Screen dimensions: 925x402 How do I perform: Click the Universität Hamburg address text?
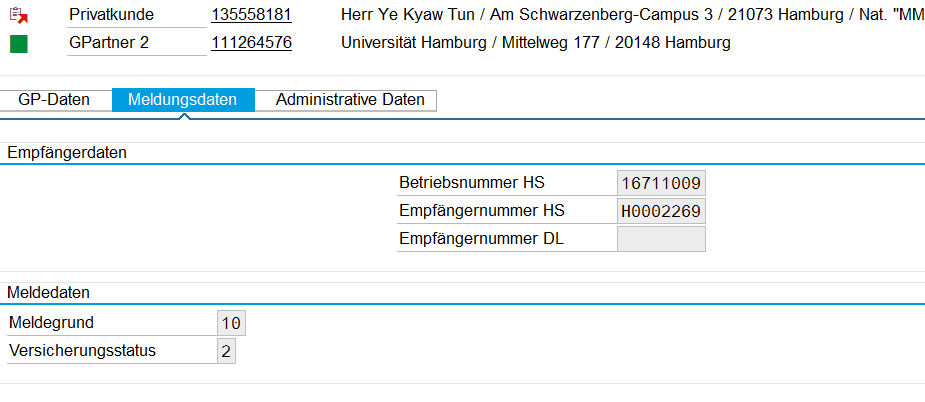tap(536, 44)
